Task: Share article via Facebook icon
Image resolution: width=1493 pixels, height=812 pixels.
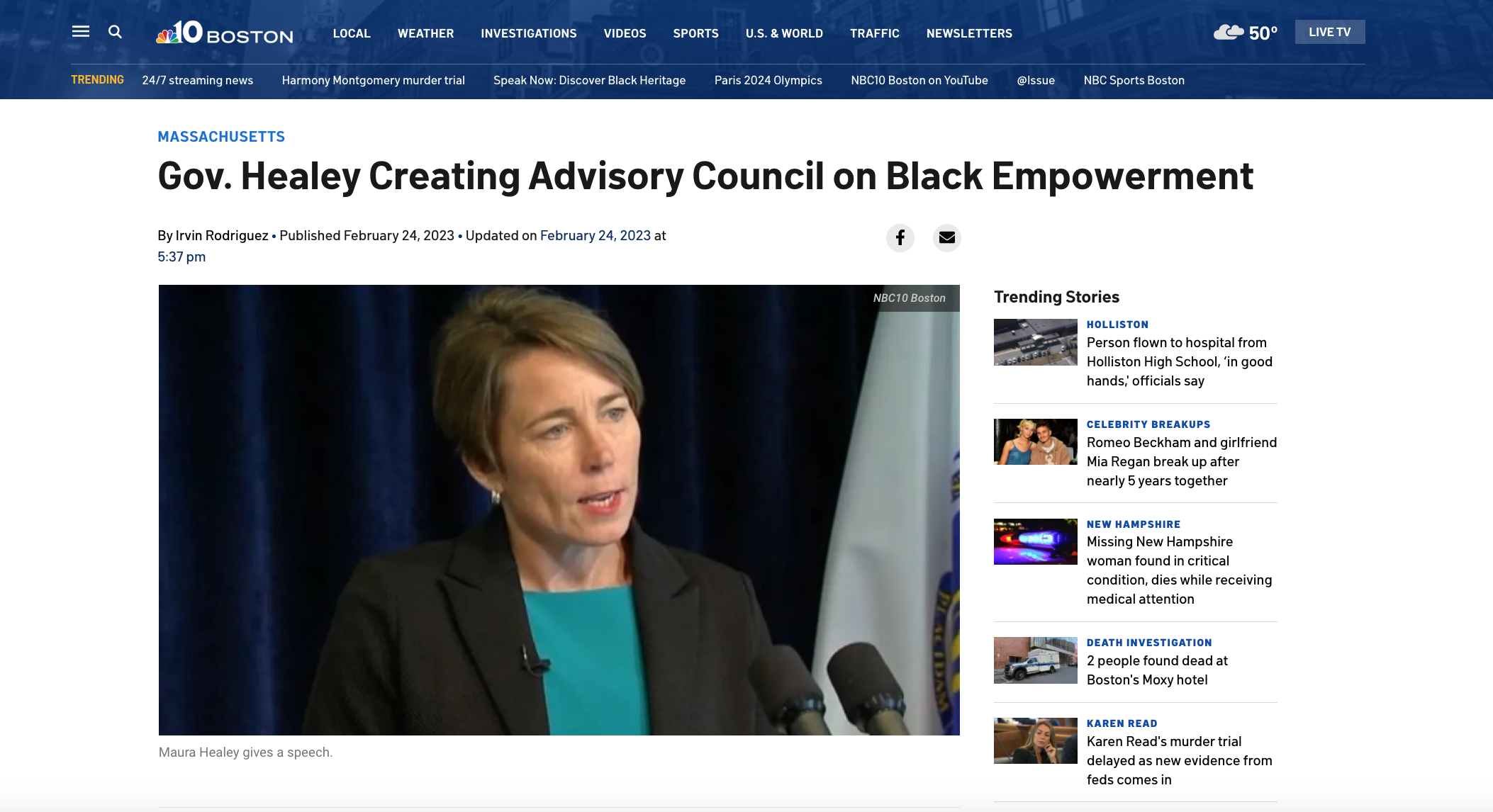Action: (x=900, y=237)
